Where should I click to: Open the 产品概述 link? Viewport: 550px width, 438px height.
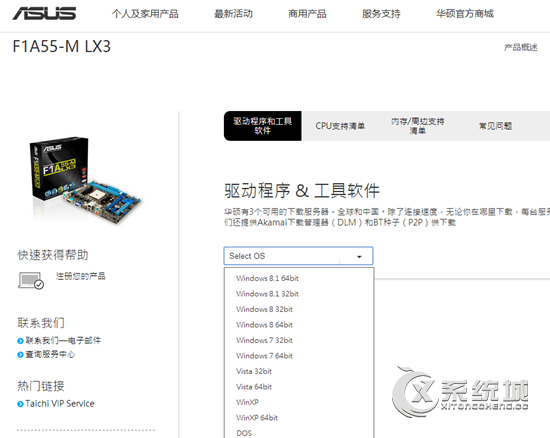[521, 47]
